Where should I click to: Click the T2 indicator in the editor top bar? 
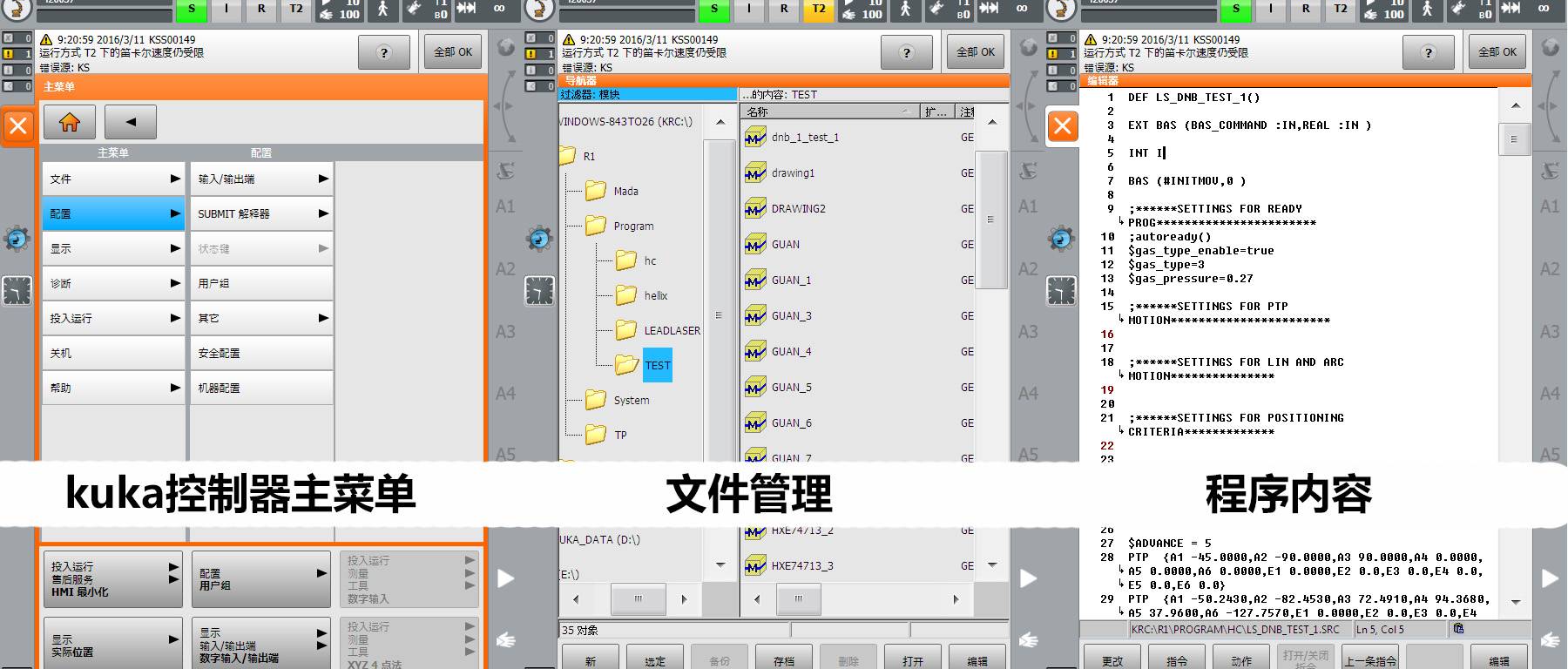point(1341,10)
